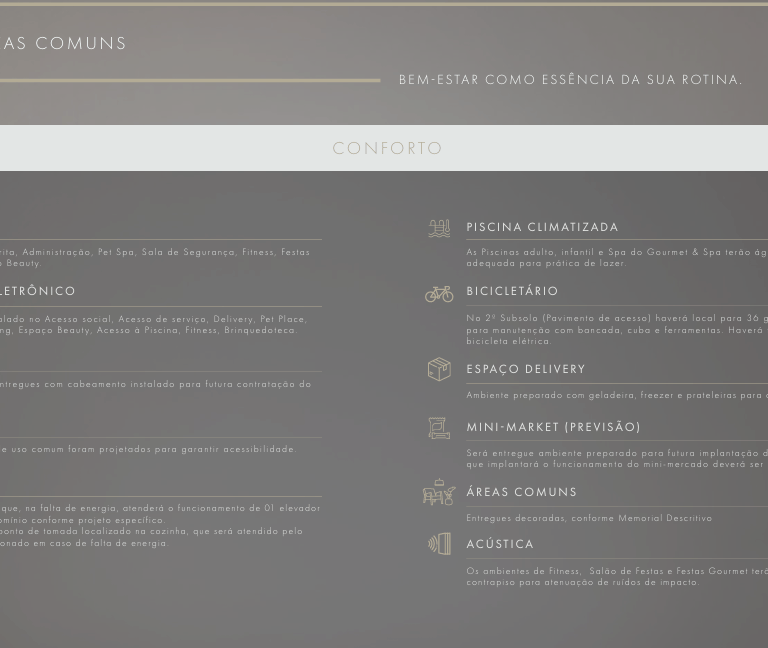Select the furniture icon for Áreas Comuns

(439, 492)
